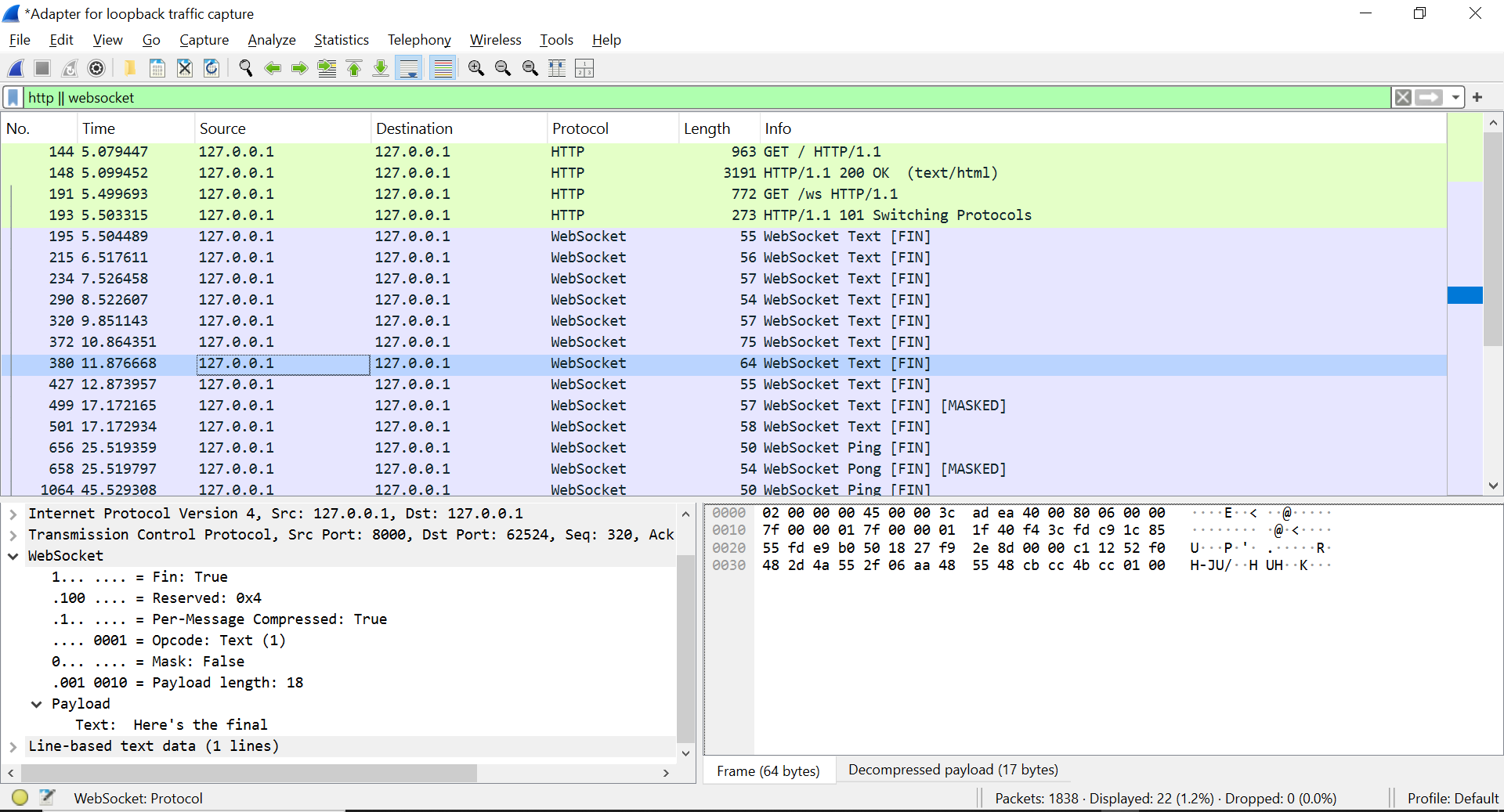
Task: Open the pane layout icon in toolbar
Action: point(584,69)
